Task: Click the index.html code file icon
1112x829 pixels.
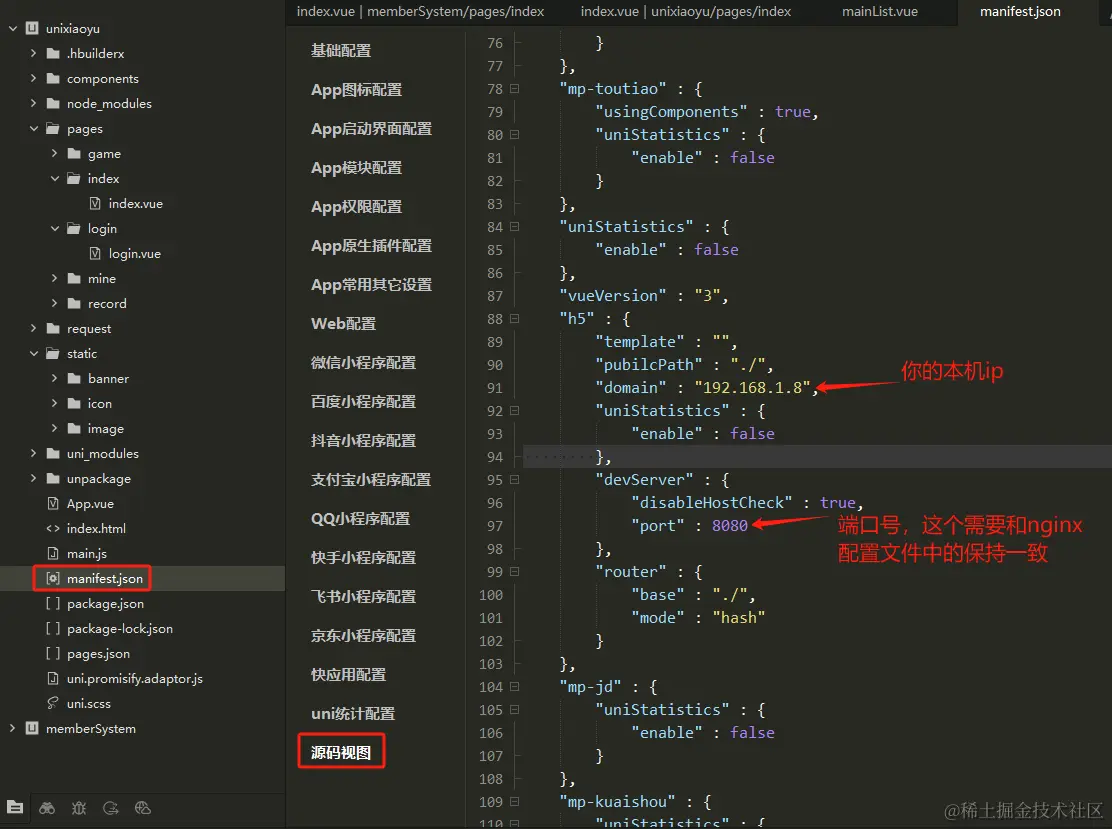Action: [x=52, y=528]
